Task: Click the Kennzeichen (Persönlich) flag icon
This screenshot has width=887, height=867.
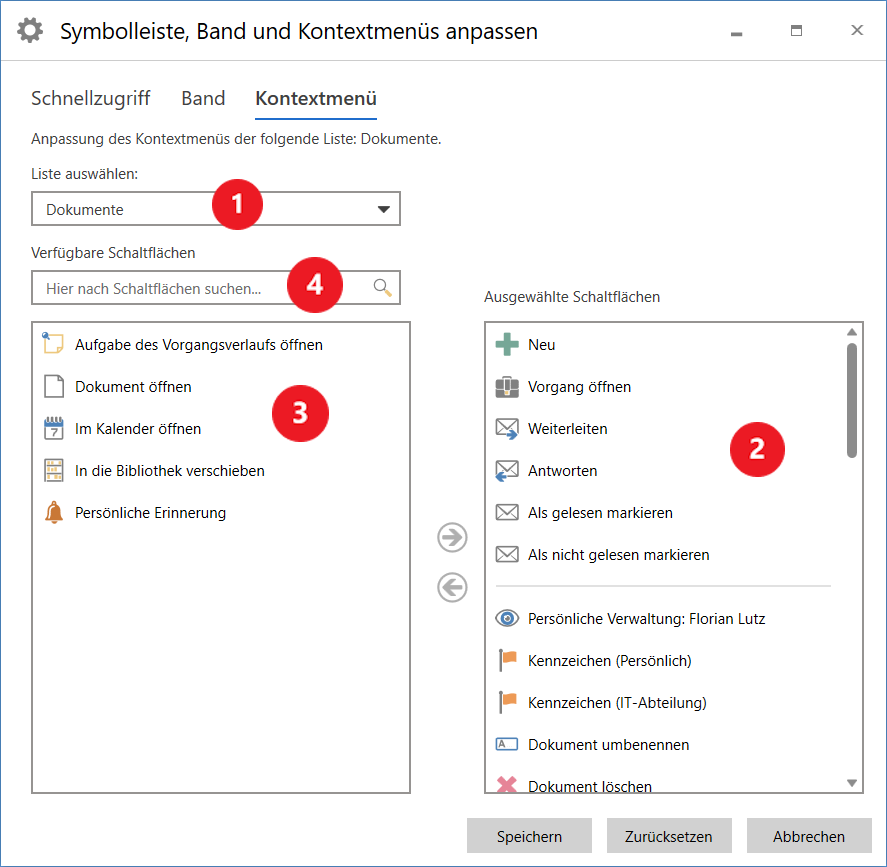Action: [x=507, y=660]
